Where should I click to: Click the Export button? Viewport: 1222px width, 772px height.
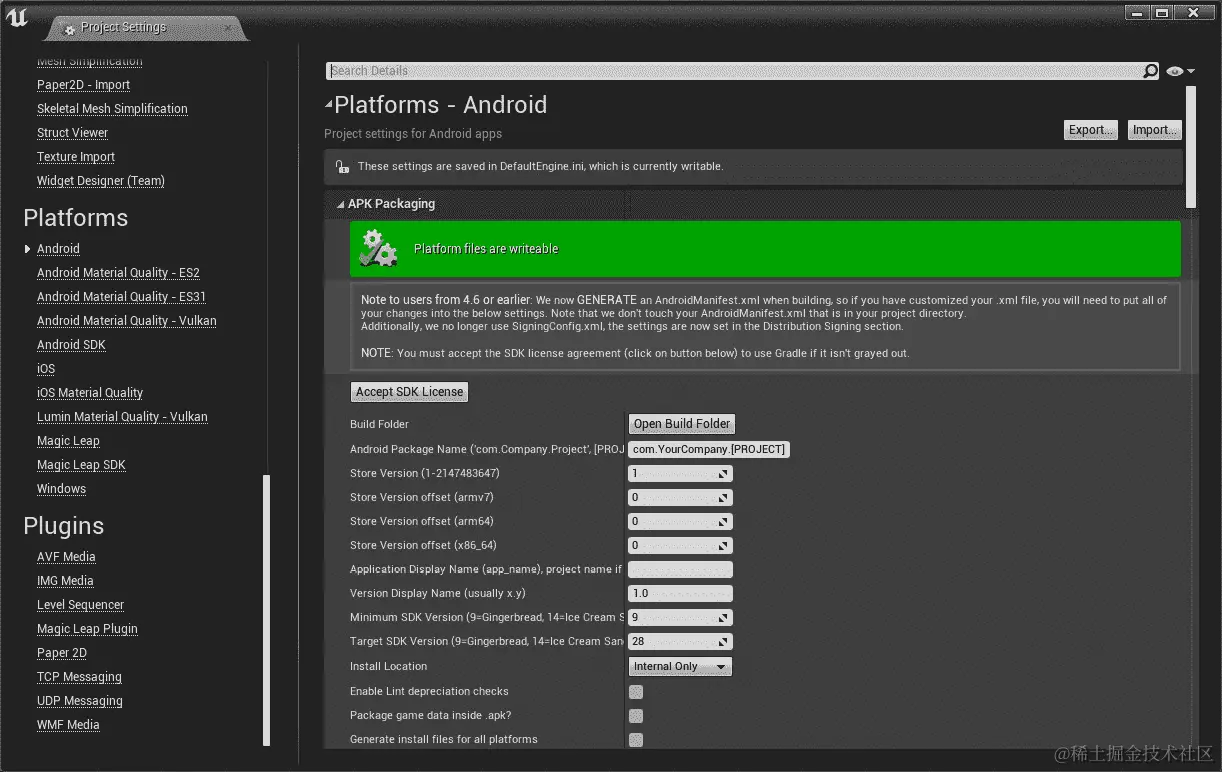pos(1090,130)
